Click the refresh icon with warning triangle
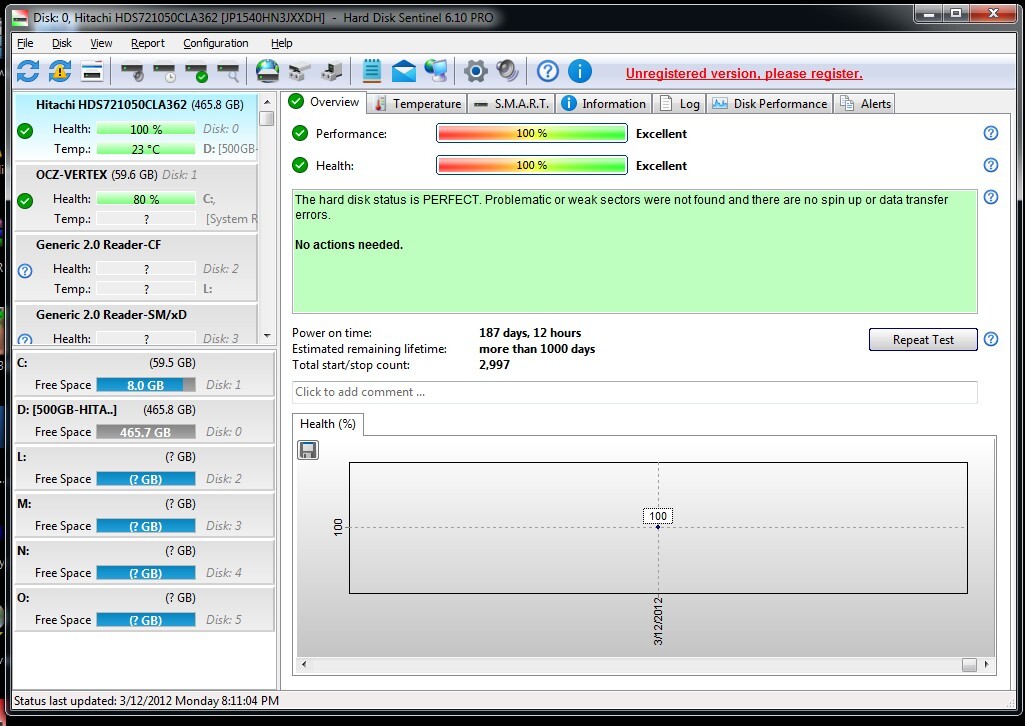The width and height of the screenshot is (1025, 726). coord(59,71)
